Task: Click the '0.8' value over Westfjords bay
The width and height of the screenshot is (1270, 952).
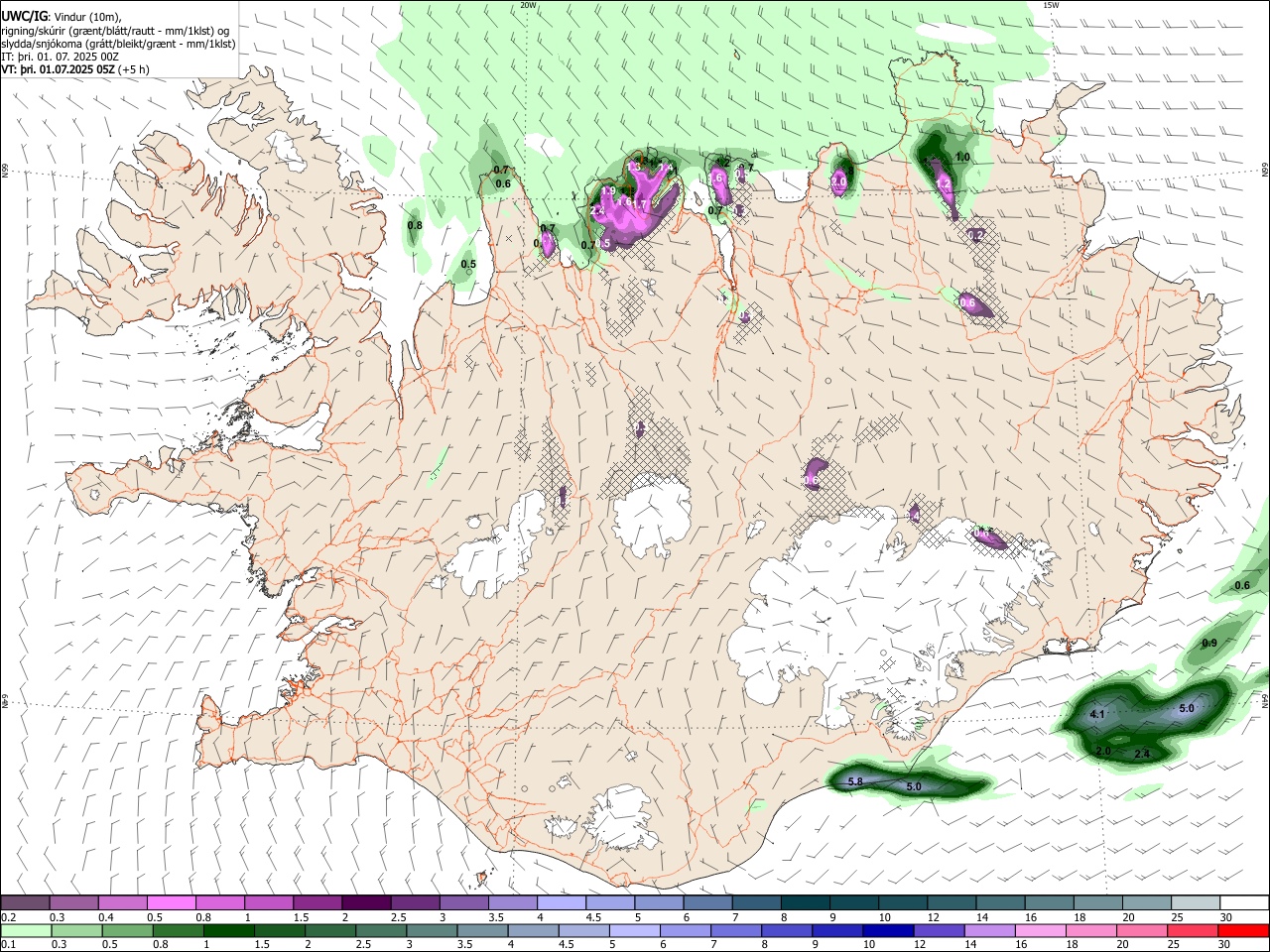Action: coord(415,226)
